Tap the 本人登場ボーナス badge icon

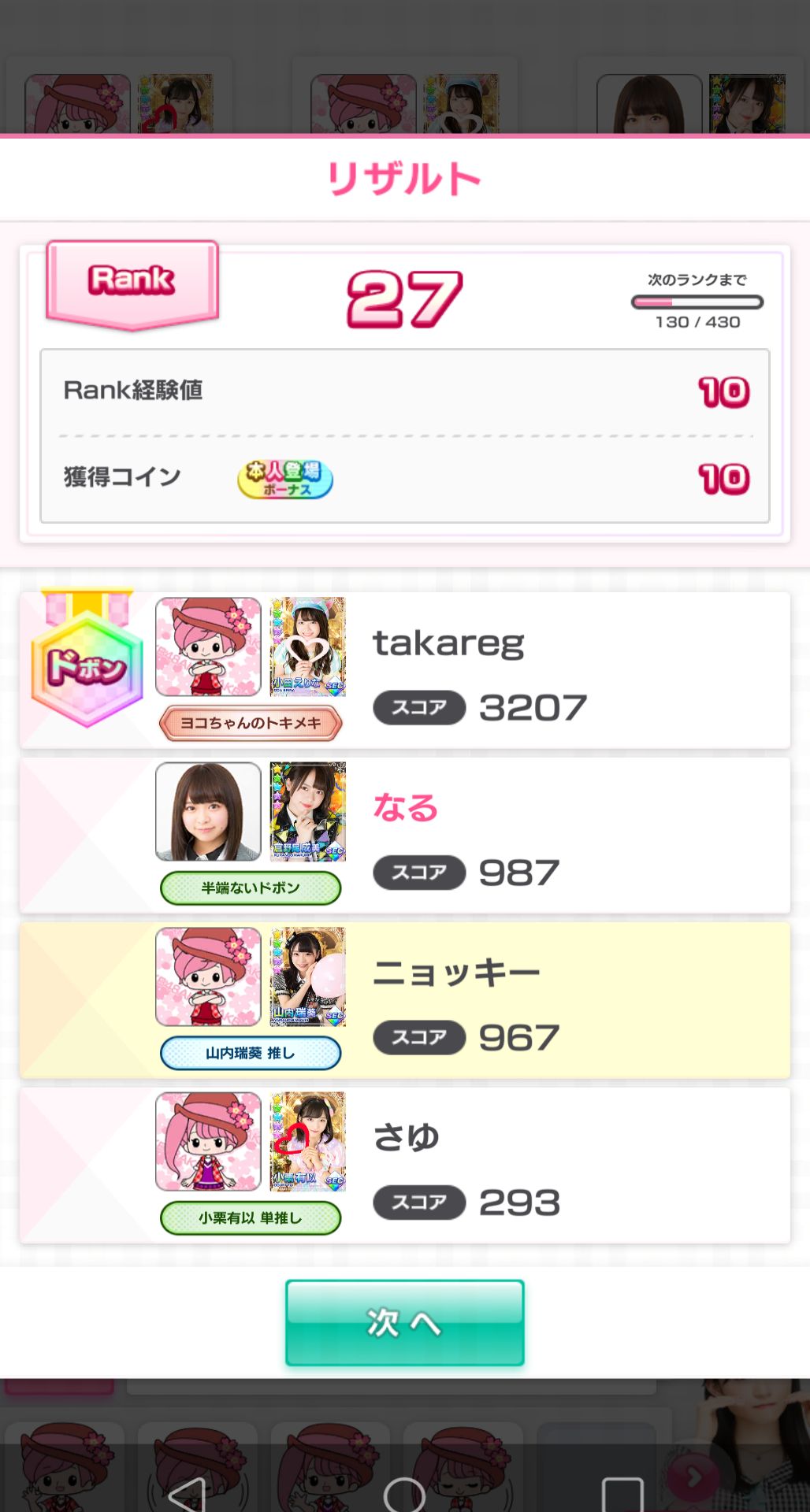point(285,479)
